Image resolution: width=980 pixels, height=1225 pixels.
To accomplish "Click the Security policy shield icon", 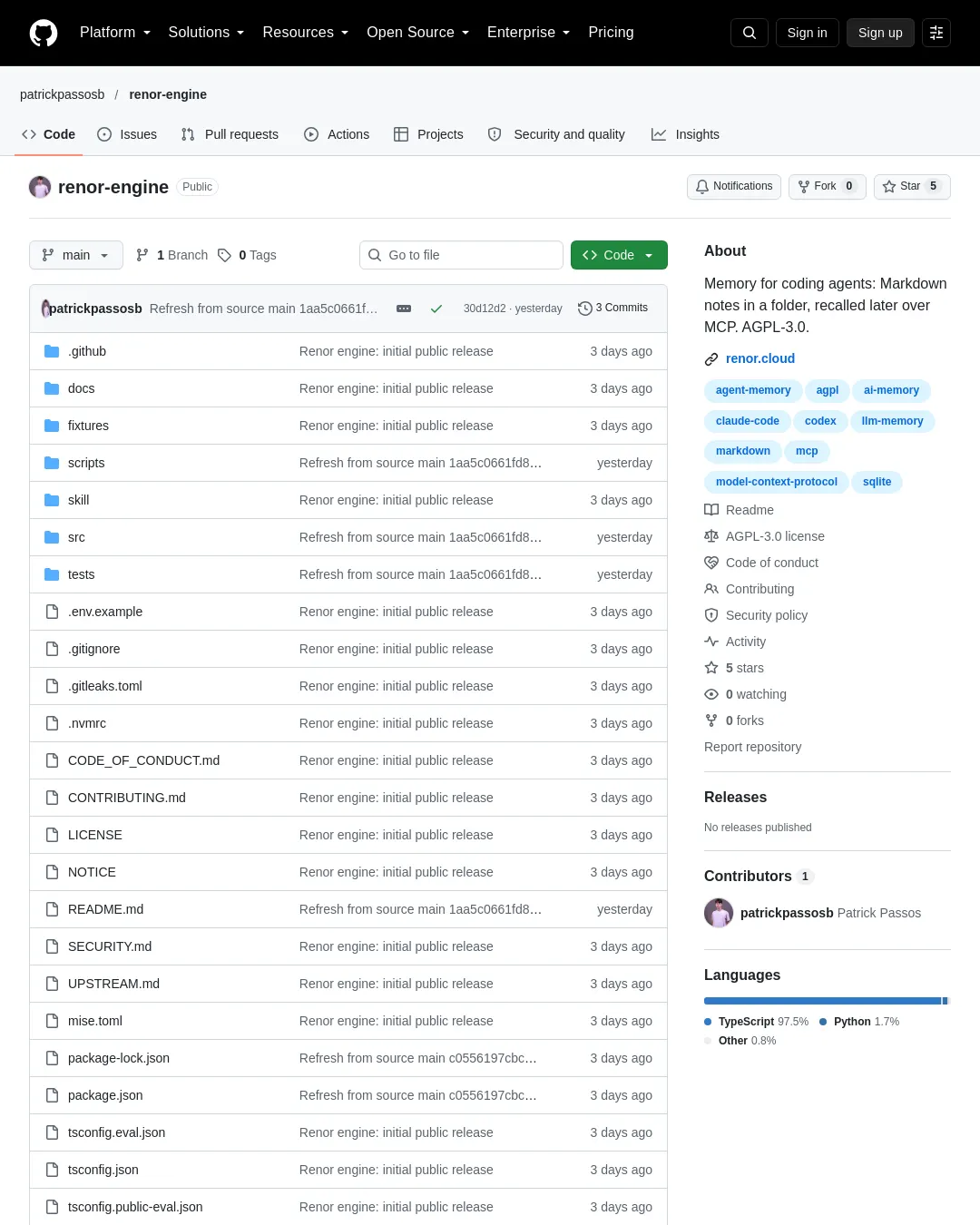I will click(711, 615).
